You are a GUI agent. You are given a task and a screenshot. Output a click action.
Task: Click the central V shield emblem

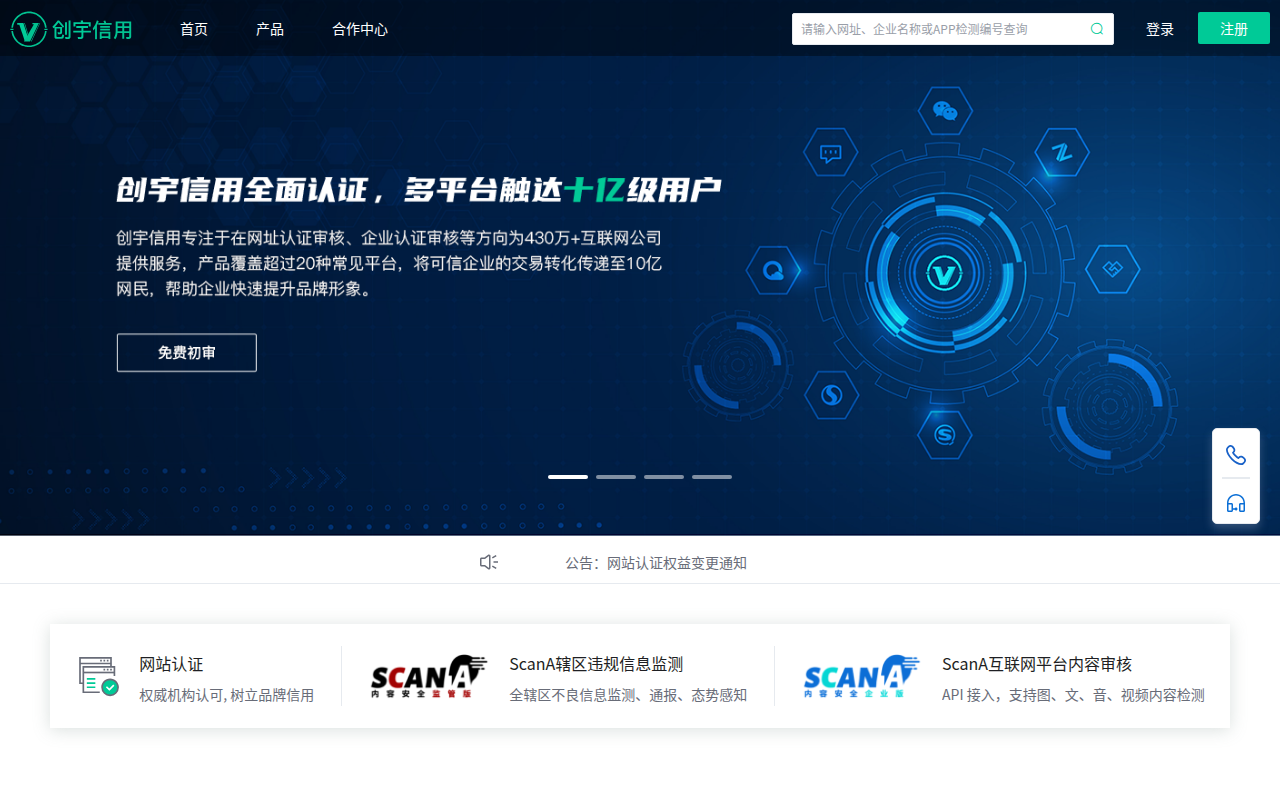pos(943,272)
